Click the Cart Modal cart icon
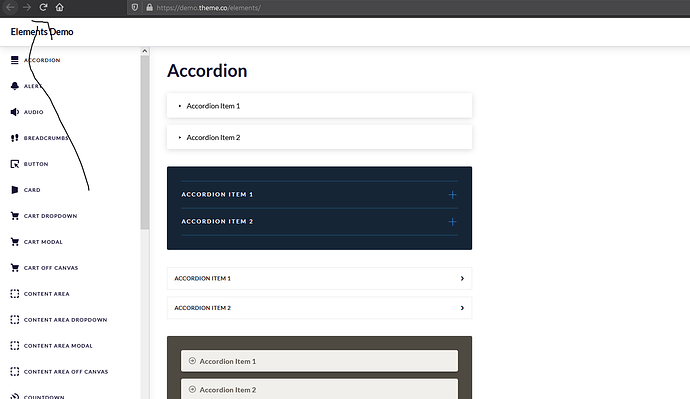This screenshot has height=399, width=690. point(15,242)
